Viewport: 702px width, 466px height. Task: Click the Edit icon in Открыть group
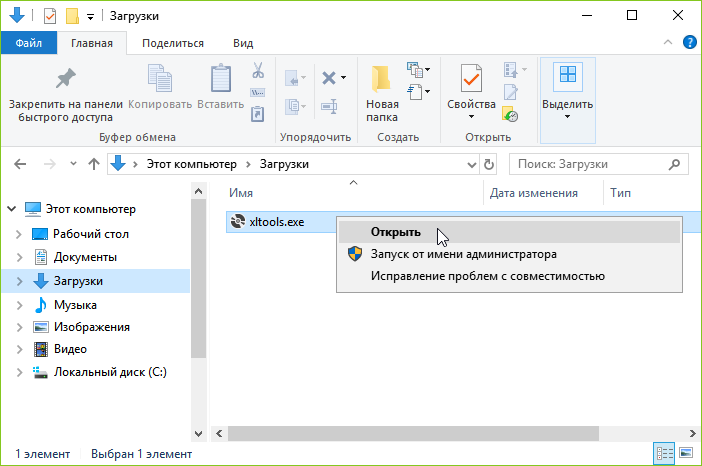(x=511, y=92)
